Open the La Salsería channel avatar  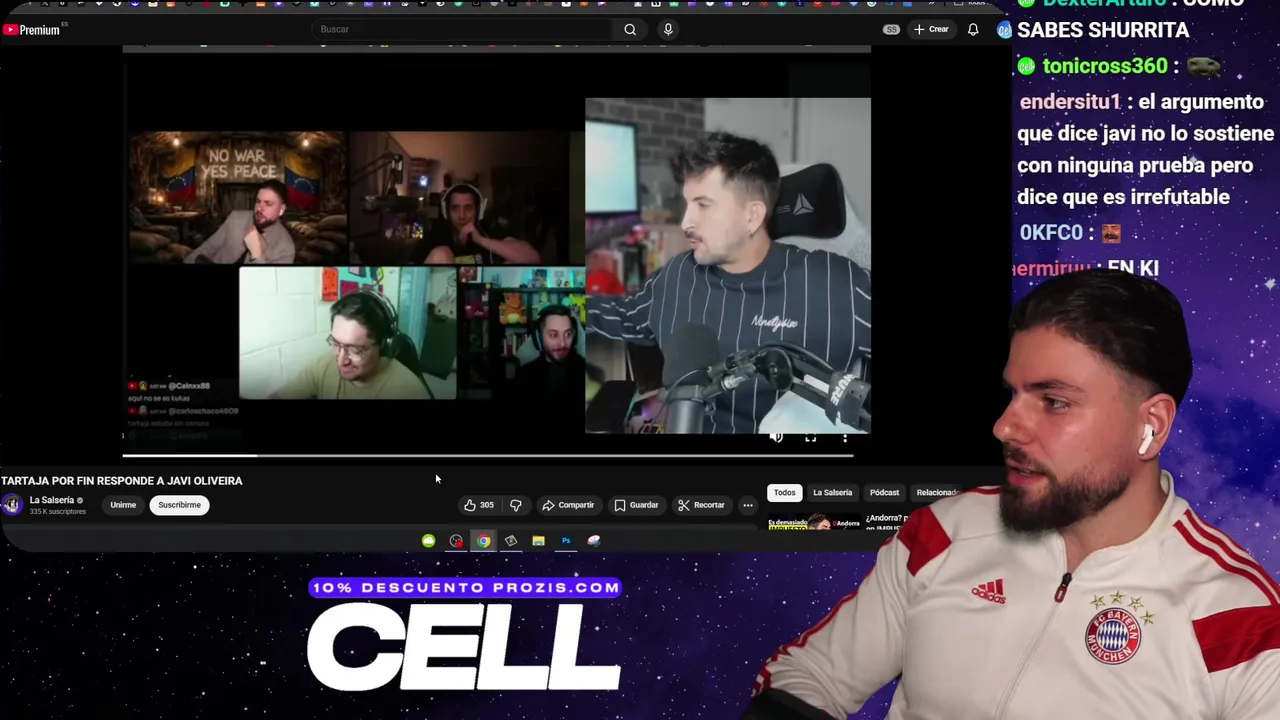click(12, 505)
